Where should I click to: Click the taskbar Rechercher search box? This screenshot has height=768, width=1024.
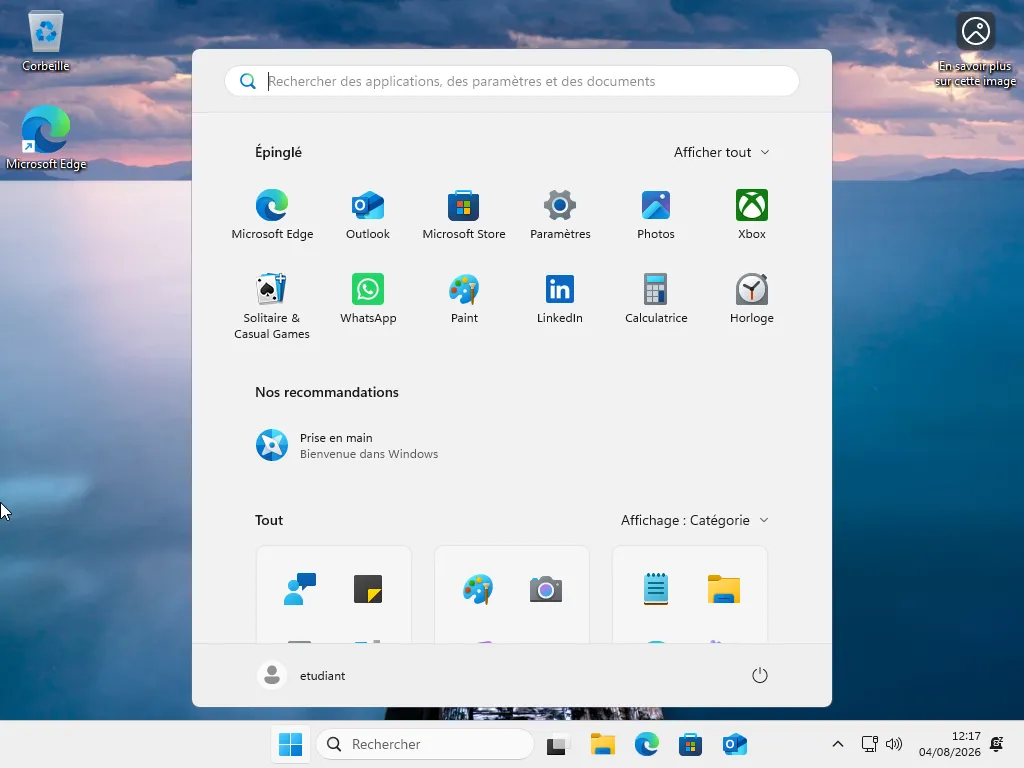click(425, 744)
